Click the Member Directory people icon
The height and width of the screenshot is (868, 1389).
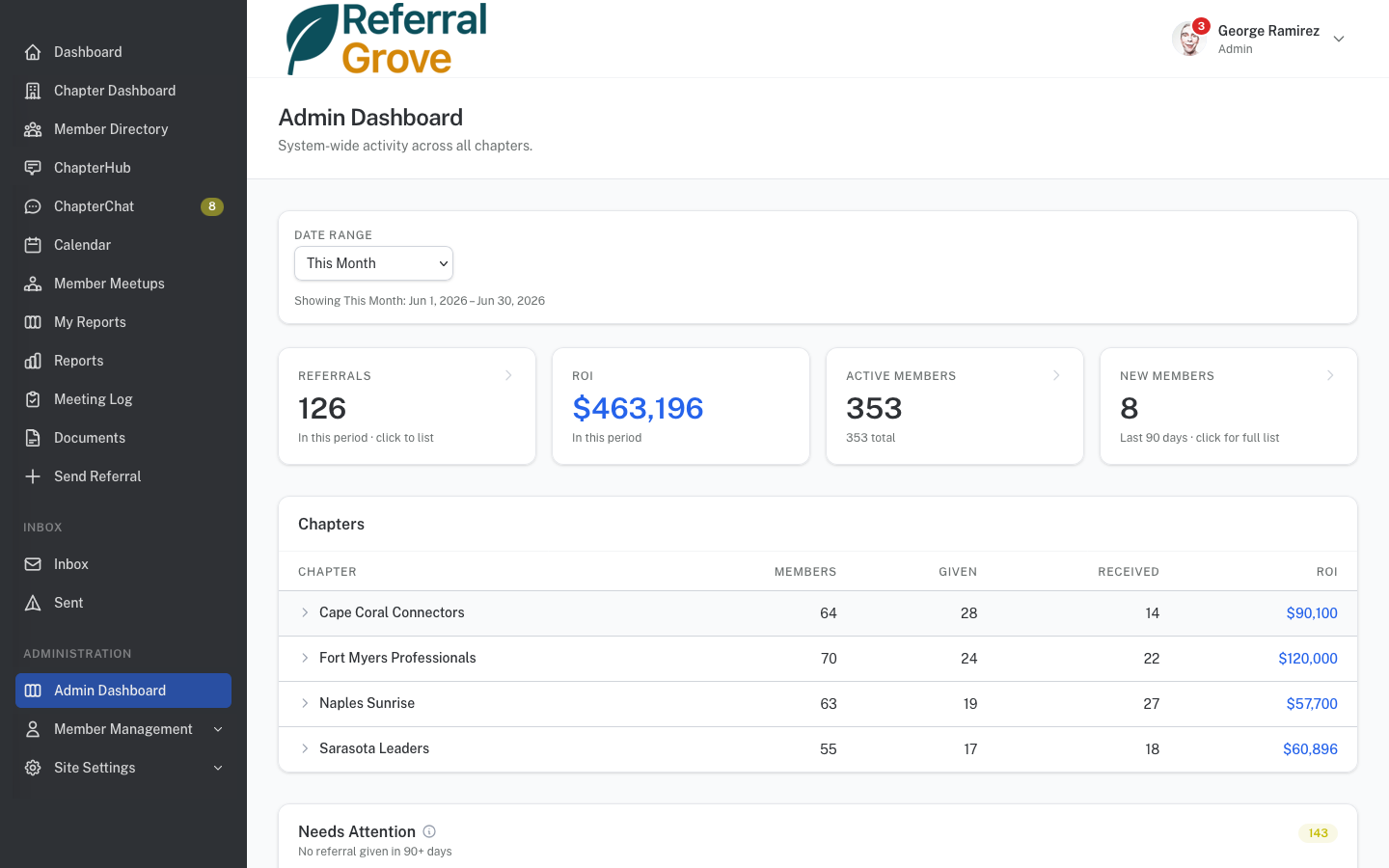pos(33,129)
